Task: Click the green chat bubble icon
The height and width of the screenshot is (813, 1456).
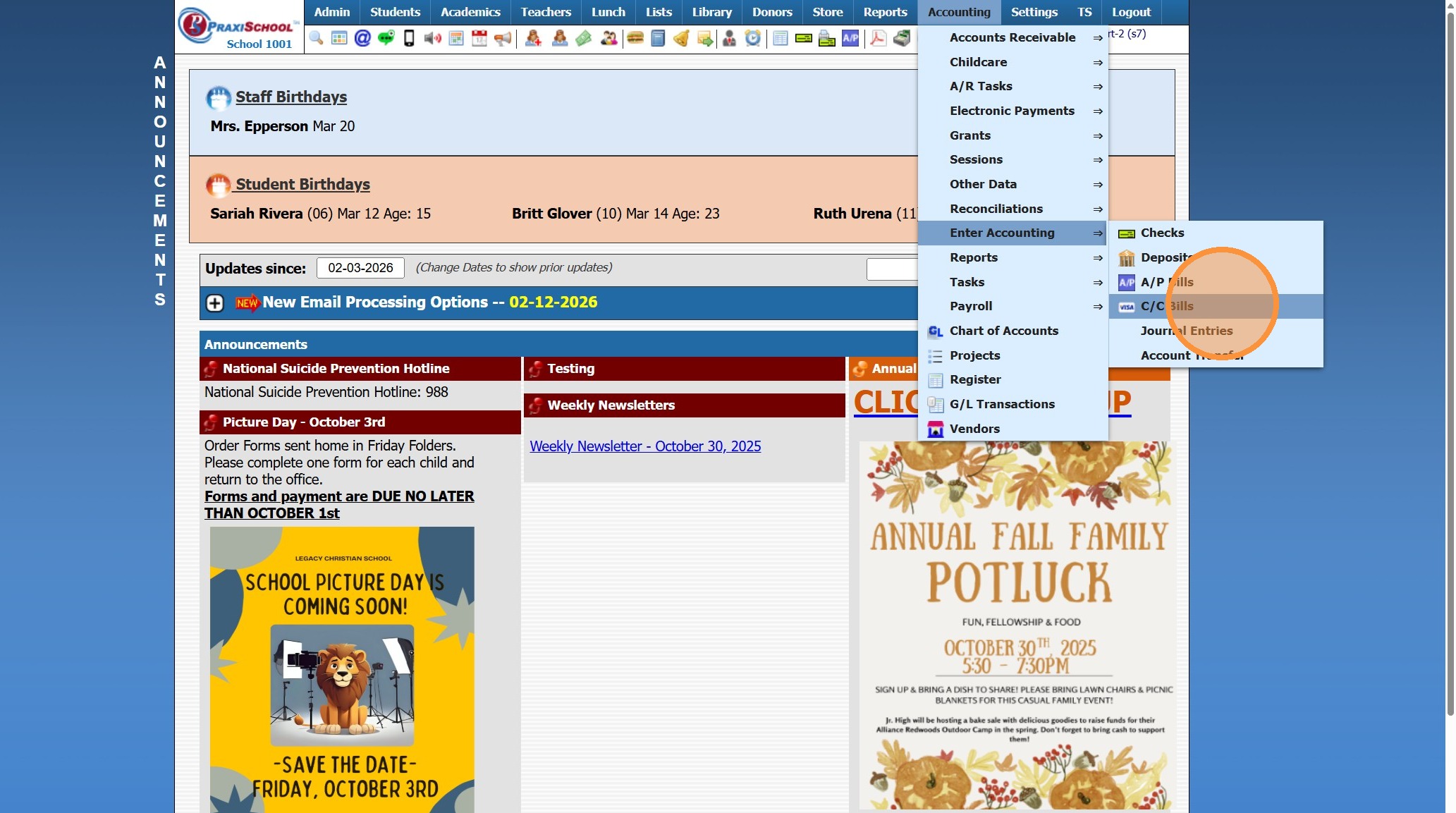Action: 386,38
